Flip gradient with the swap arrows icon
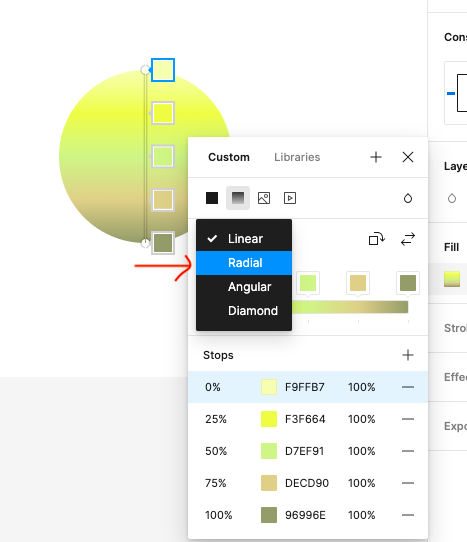The height and width of the screenshot is (542, 467). (408, 239)
